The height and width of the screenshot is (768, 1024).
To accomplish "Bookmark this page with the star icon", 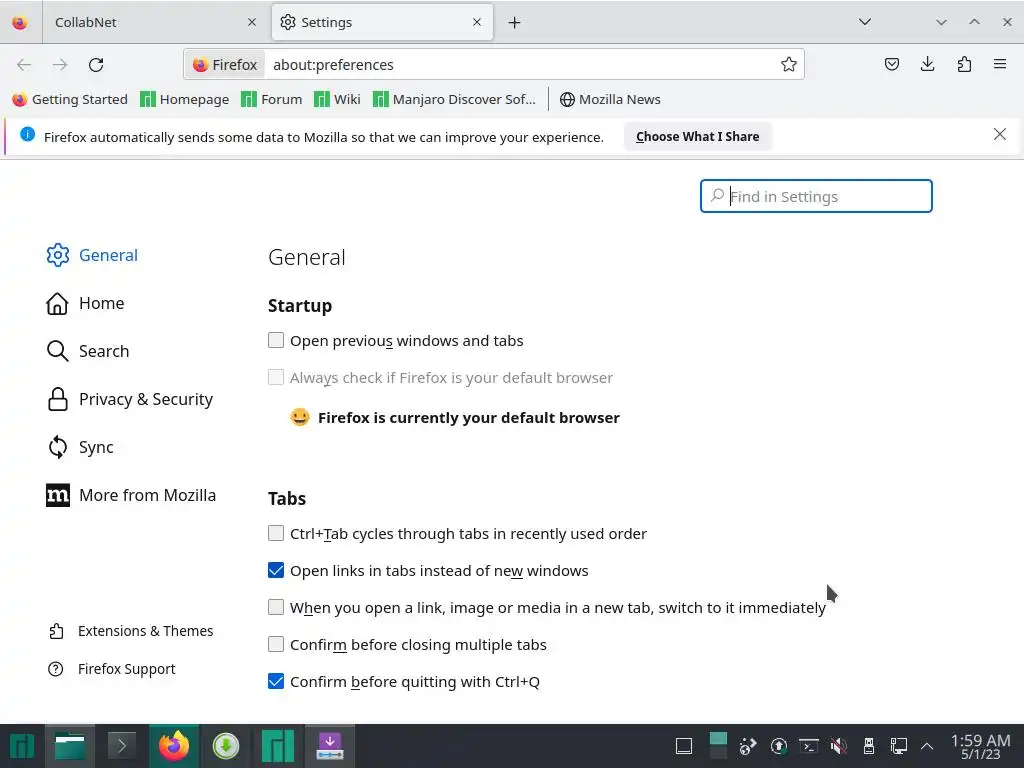I will click(x=788, y=64).
